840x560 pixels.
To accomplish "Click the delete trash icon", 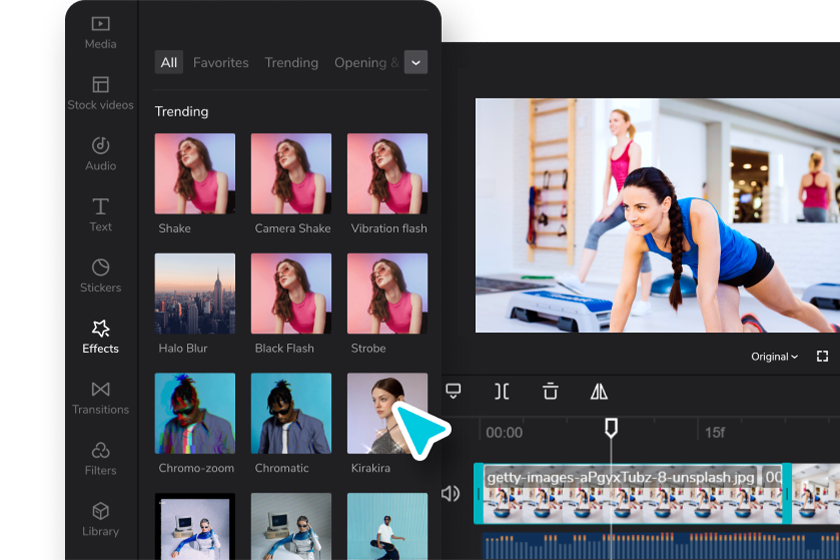I will click(x=550, y=391).
